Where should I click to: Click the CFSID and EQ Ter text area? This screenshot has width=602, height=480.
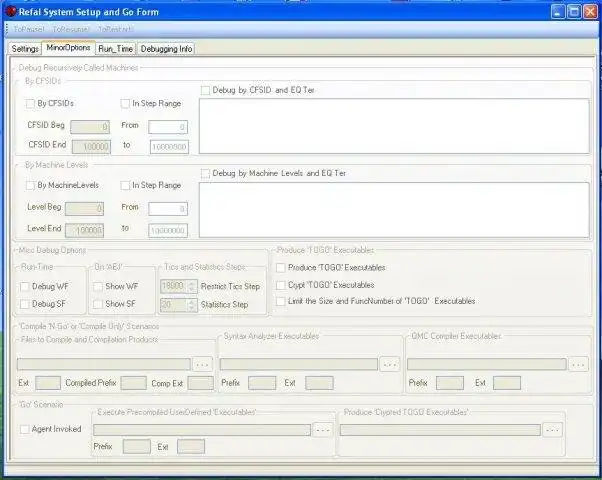[394, 126]
